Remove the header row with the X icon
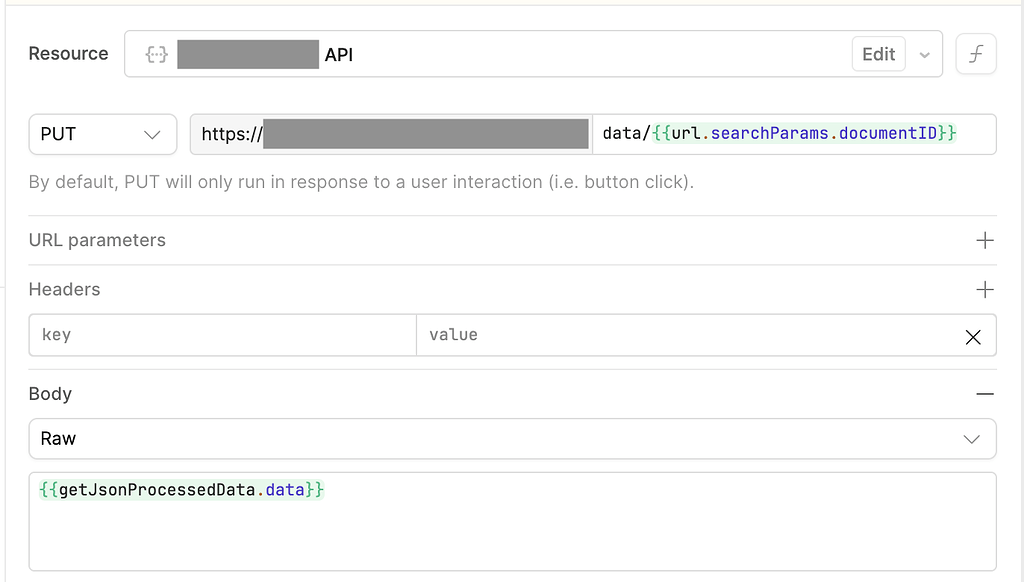Image resolution: width=1024 pixels, height=582 pixels. [x=973, y=337]
